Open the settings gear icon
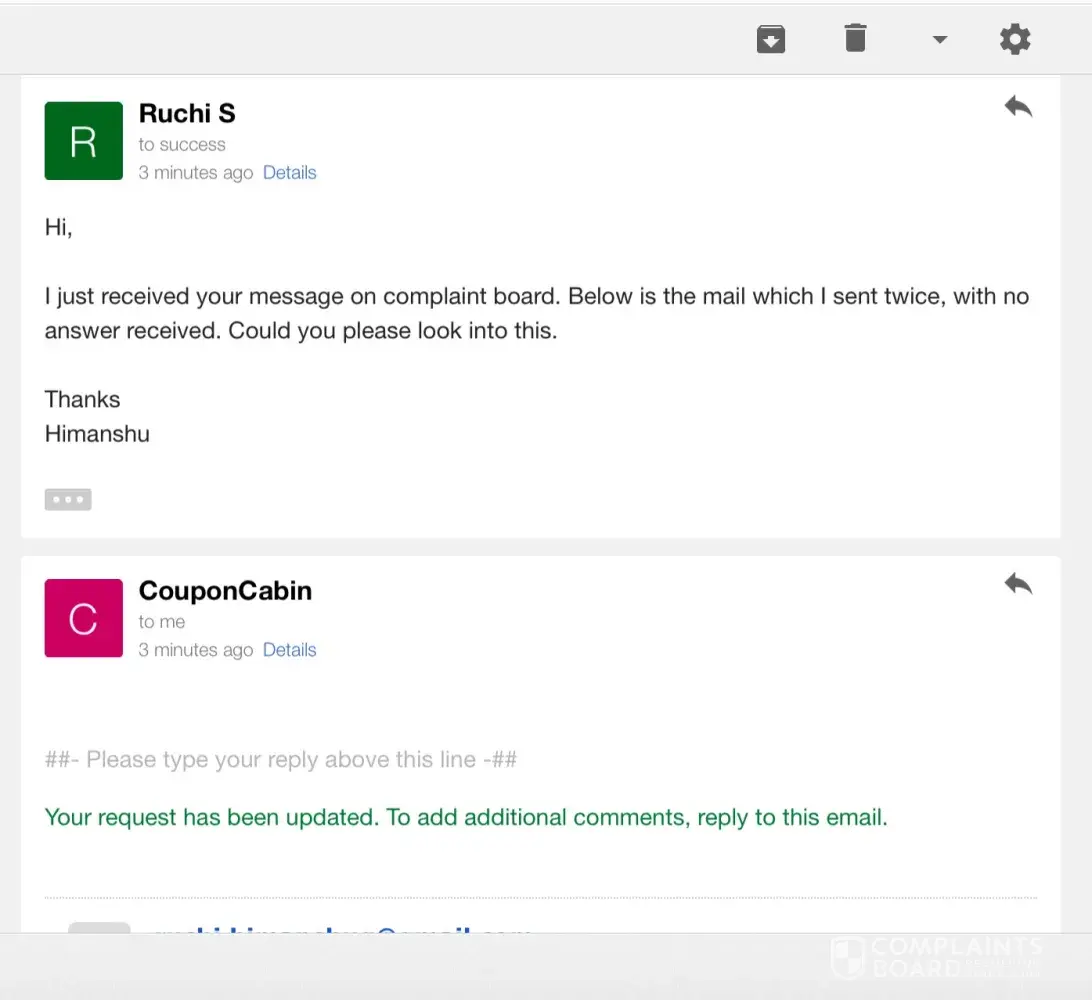This screenshot has height=1000, width=1092. [1015, 39]
